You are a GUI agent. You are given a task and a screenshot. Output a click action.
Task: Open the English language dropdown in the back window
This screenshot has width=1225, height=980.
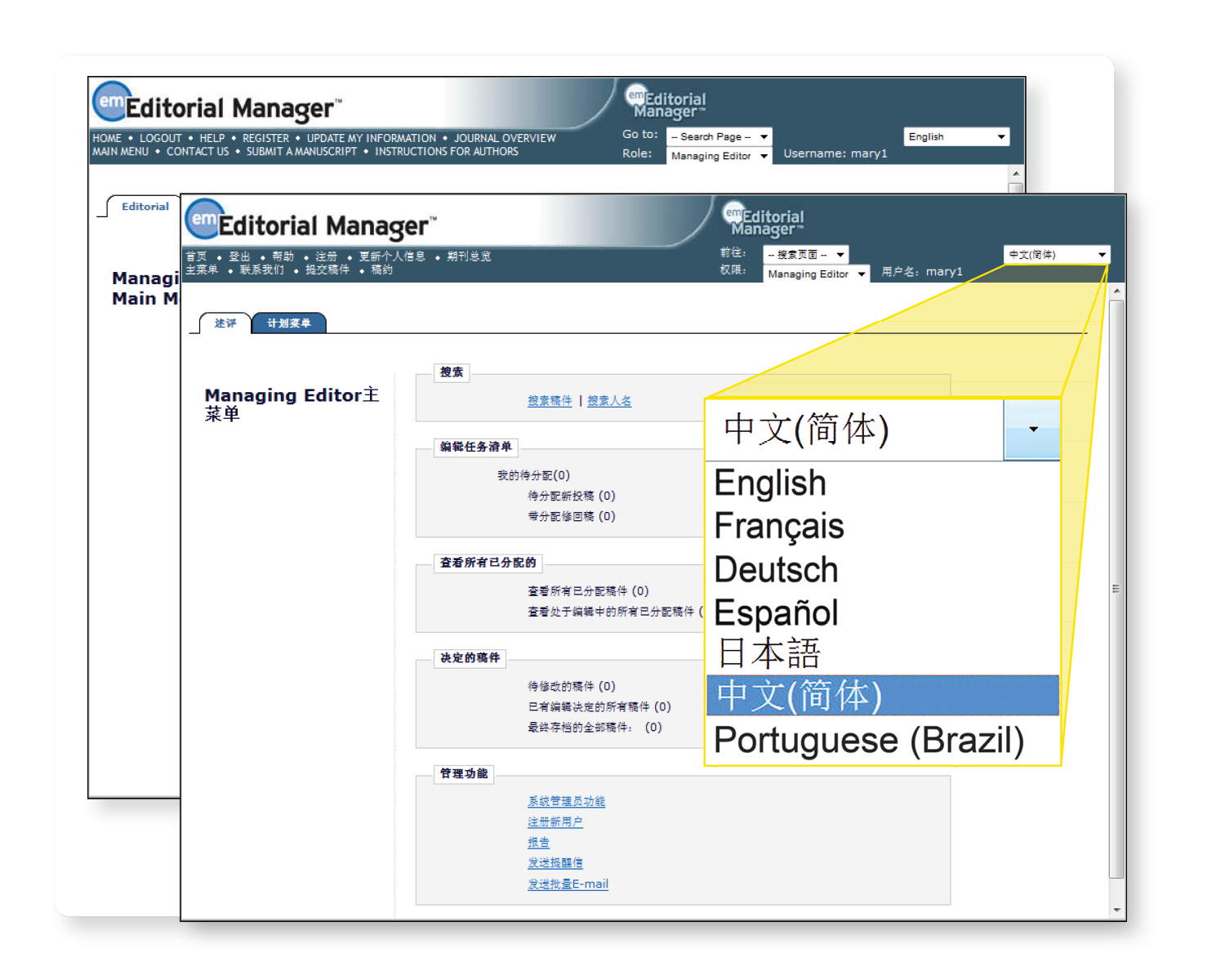956,137
